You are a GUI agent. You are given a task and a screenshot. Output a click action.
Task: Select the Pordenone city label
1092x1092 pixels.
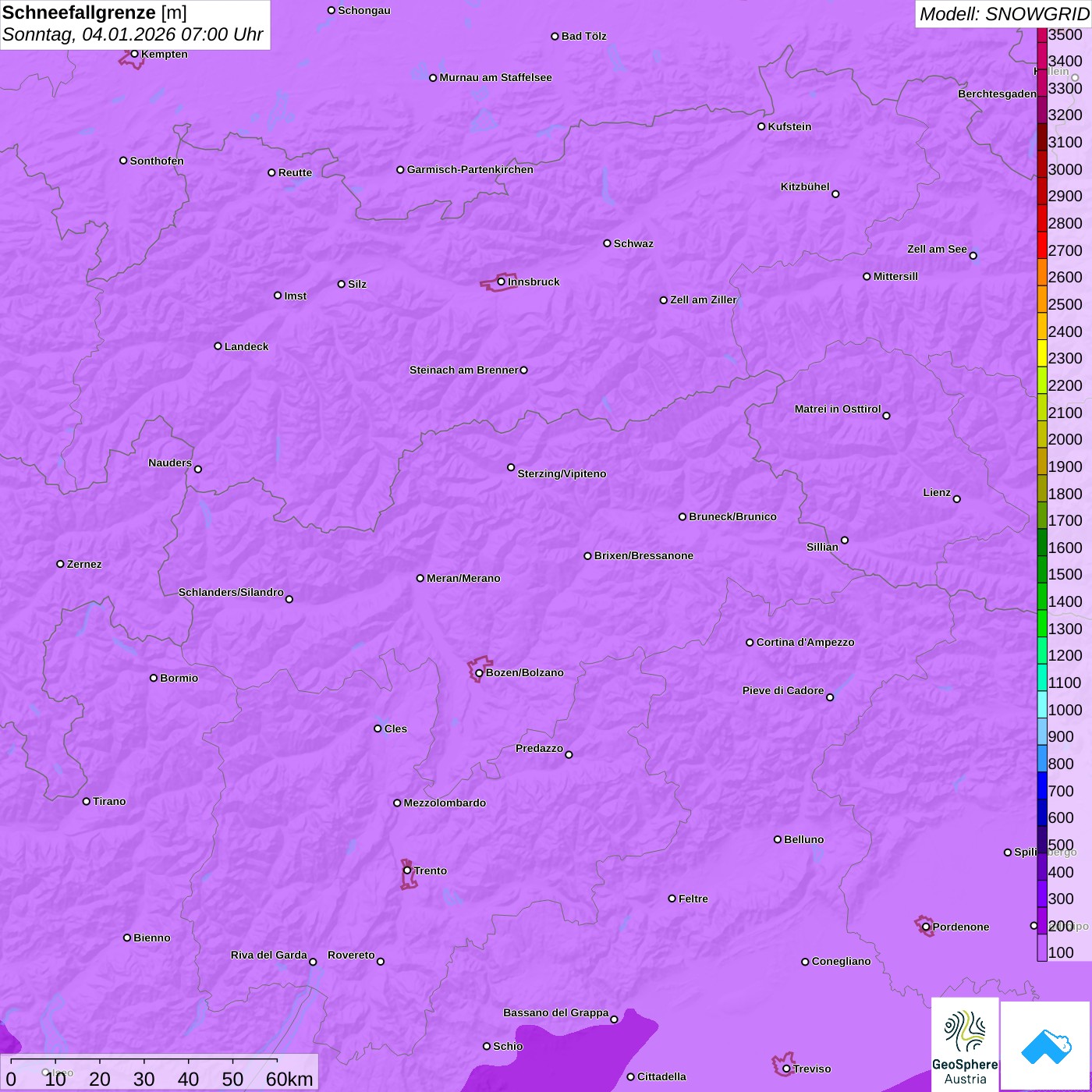pos(961,927)
